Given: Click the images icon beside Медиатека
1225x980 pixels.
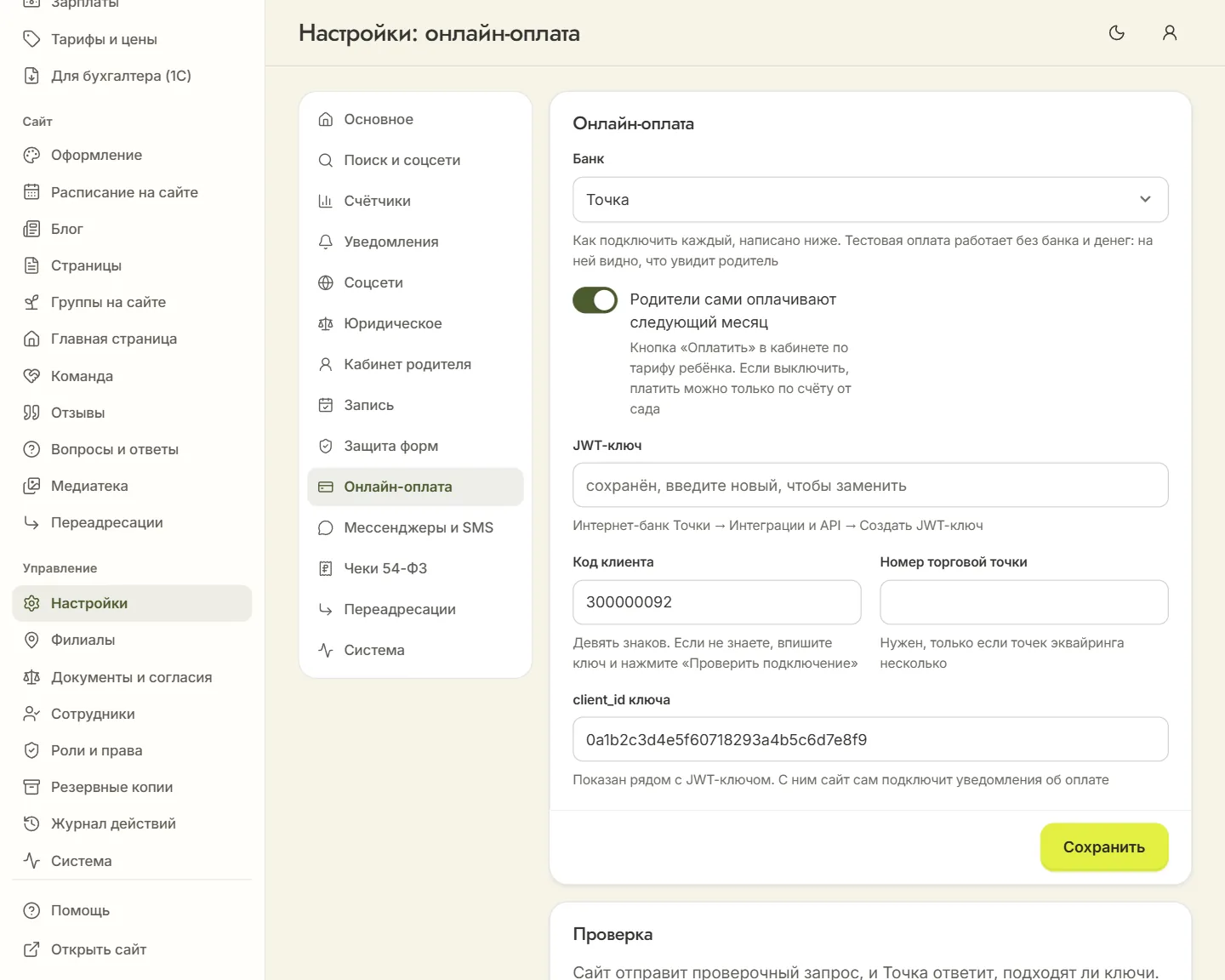Looking at the screenshot, I should 31,486.
